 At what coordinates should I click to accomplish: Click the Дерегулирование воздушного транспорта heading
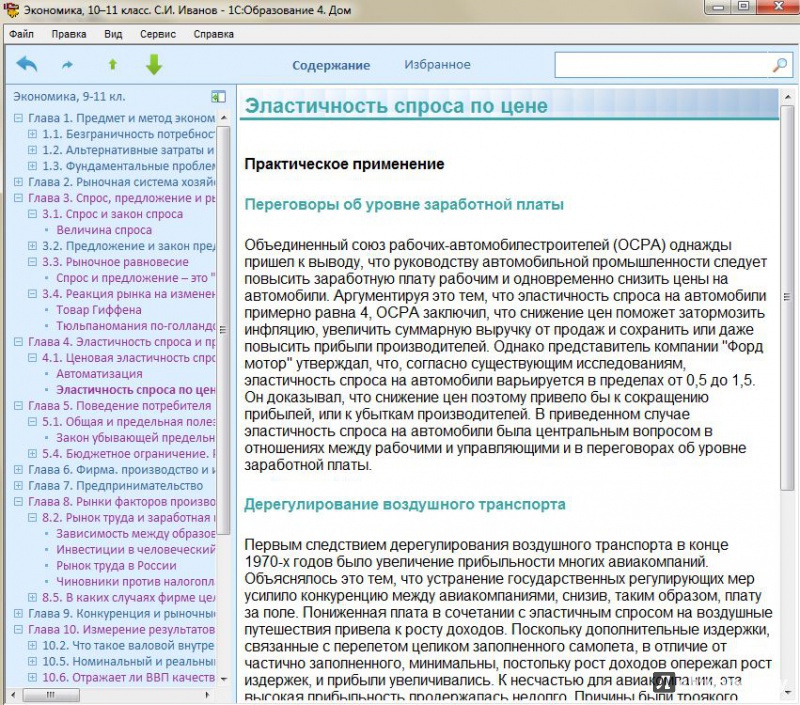pos(405,505)
